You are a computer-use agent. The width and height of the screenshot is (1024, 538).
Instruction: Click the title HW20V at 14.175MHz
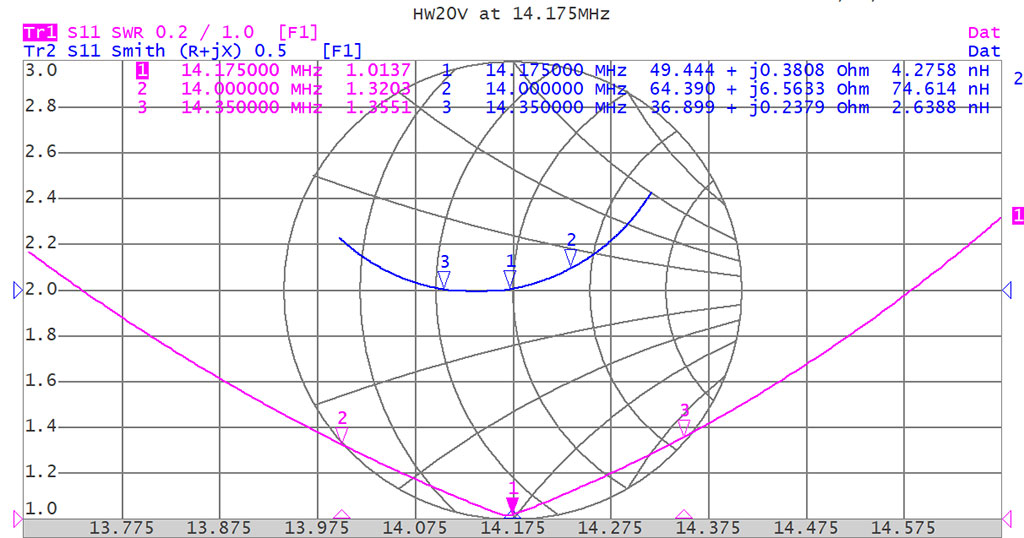511,14
